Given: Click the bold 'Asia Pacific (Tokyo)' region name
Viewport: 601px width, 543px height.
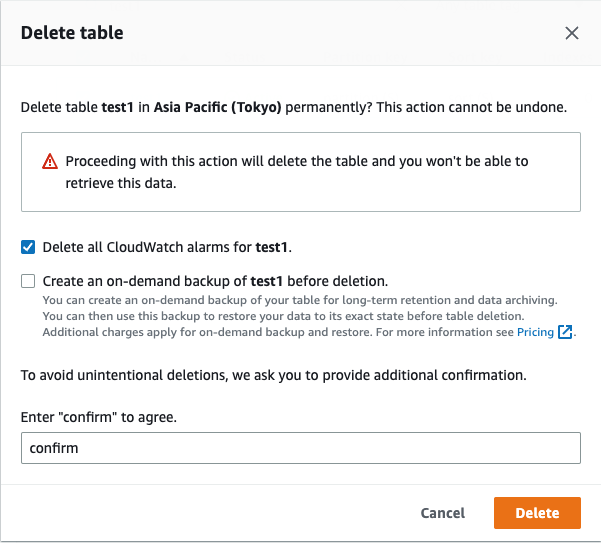Looking at the screenshot, I should tap(217, 107).
